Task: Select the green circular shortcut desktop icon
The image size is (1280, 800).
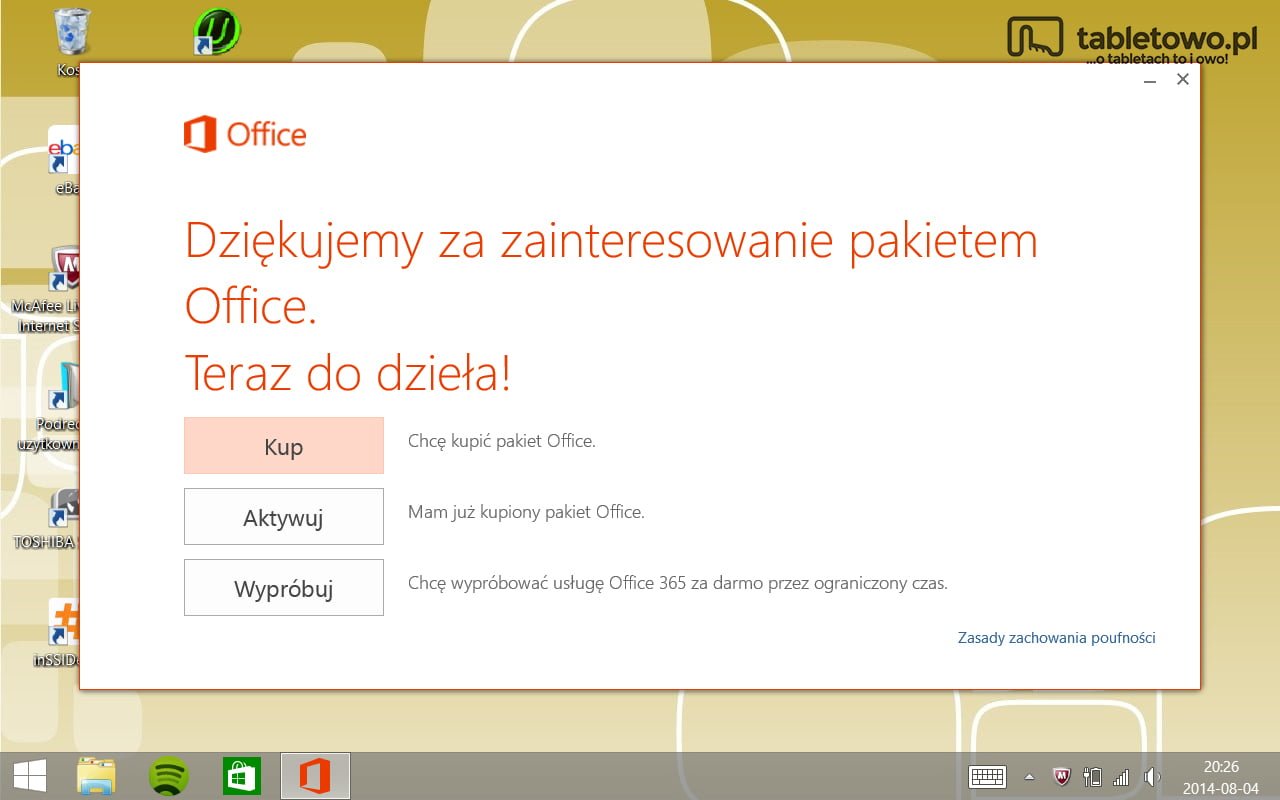Action: pos(217,31)
